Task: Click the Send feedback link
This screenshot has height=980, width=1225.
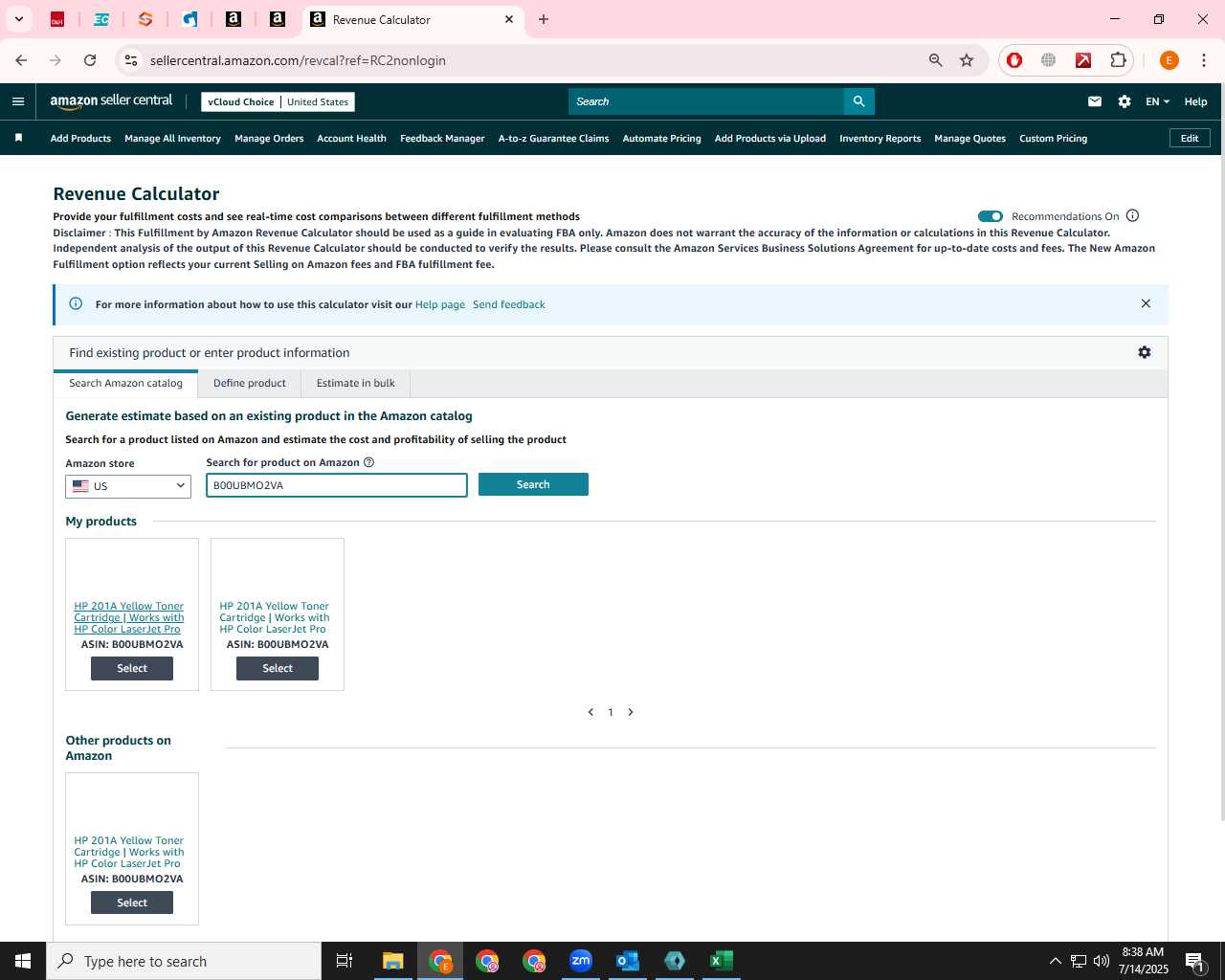Action: point(509,304)
